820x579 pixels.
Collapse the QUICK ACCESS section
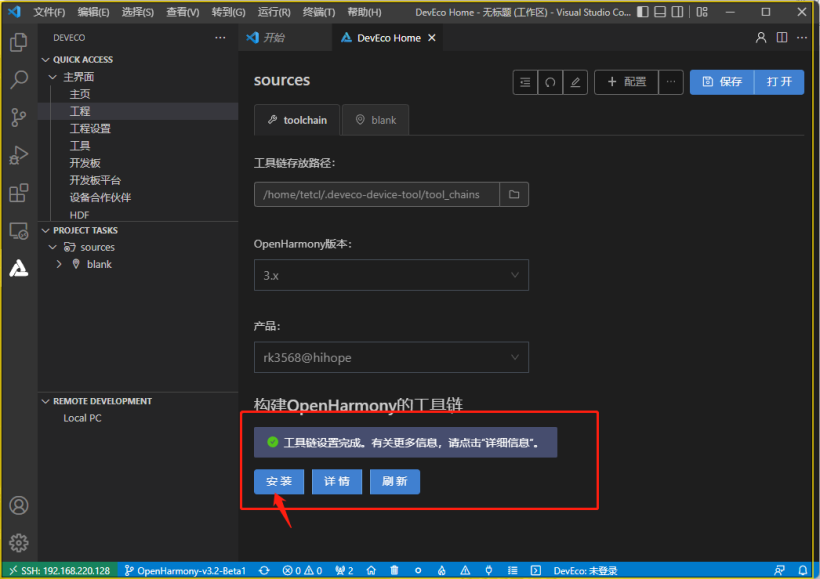click(x=46, y=60)
